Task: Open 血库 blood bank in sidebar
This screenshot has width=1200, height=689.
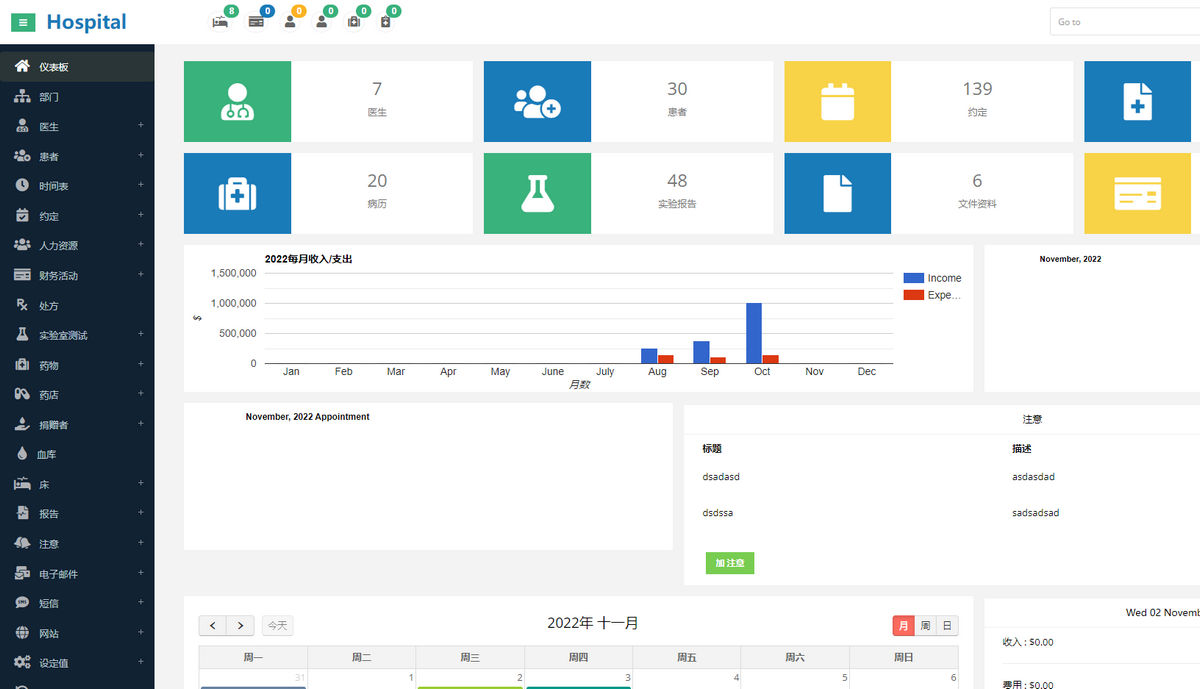Action: (x=77, y=454)
